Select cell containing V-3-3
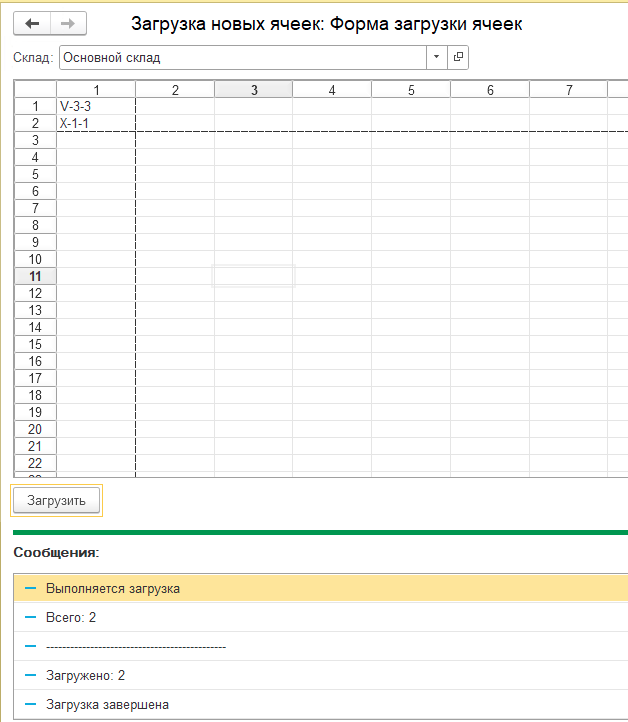 pyautogui.click(x=96, y=106)
